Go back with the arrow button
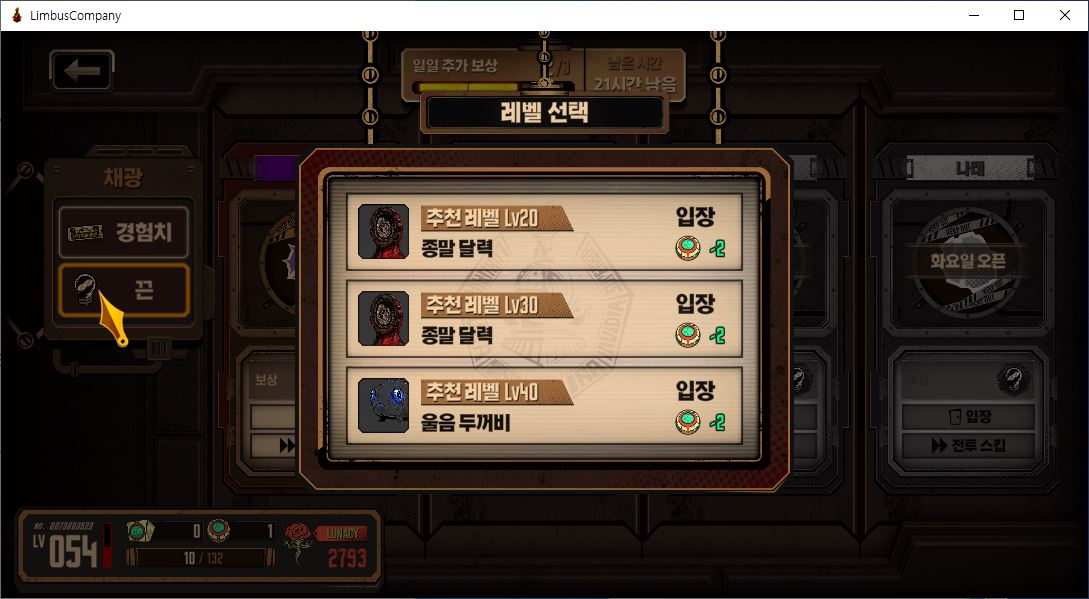Screen dimensions: 1089x599 [x=82, y=70]
